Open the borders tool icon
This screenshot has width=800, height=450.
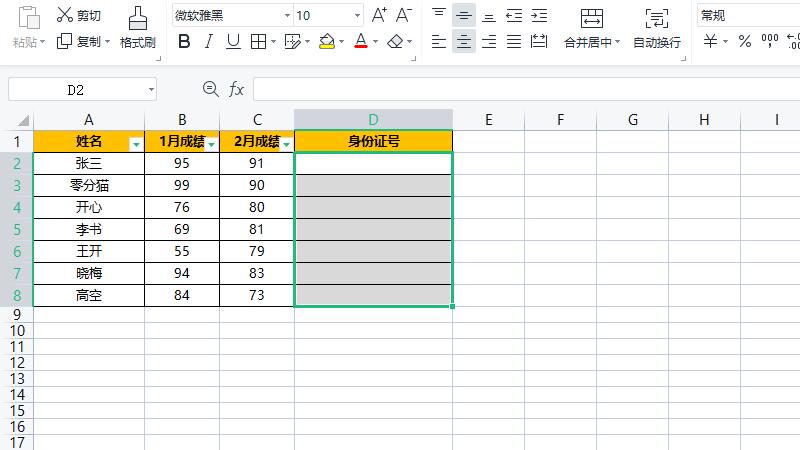point(258,41)
